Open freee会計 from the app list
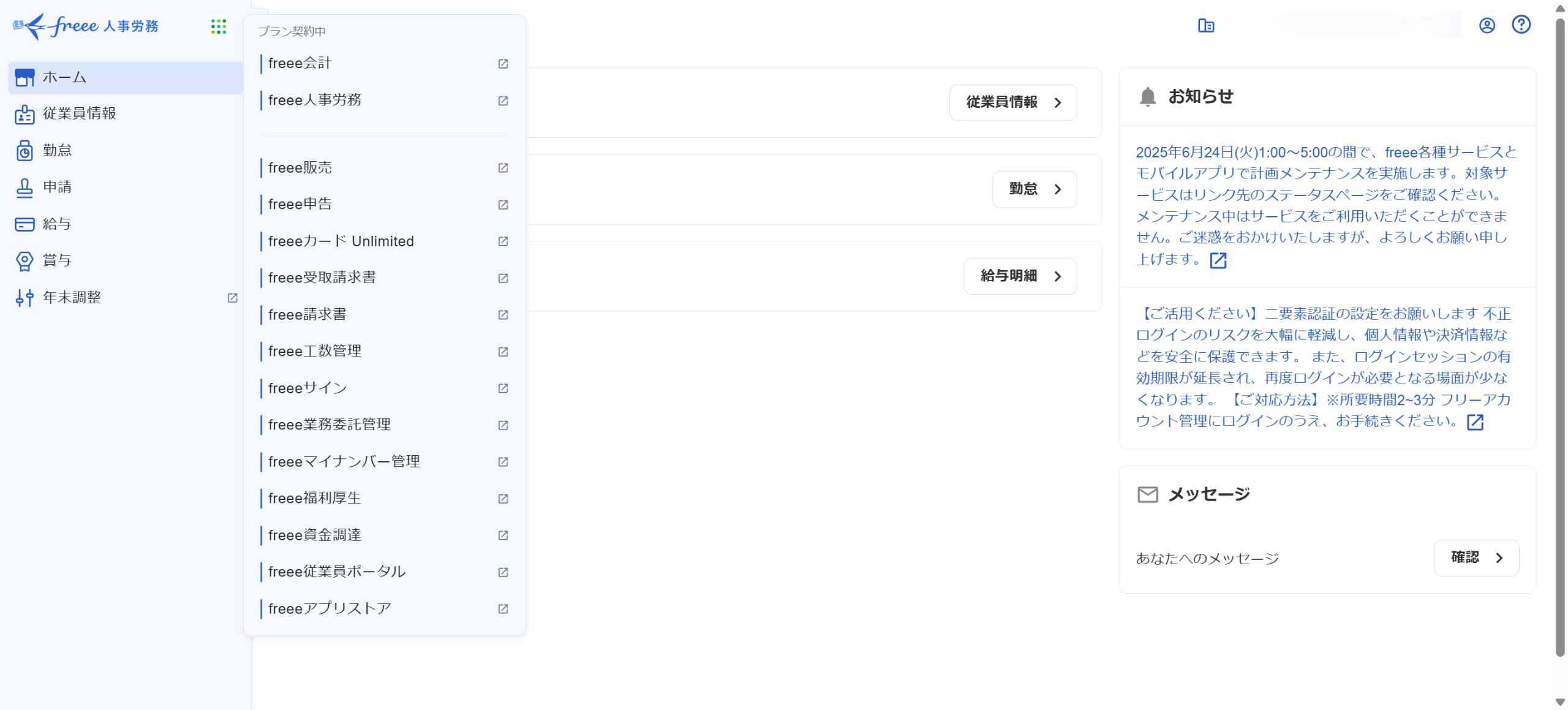 click(300, 63)
